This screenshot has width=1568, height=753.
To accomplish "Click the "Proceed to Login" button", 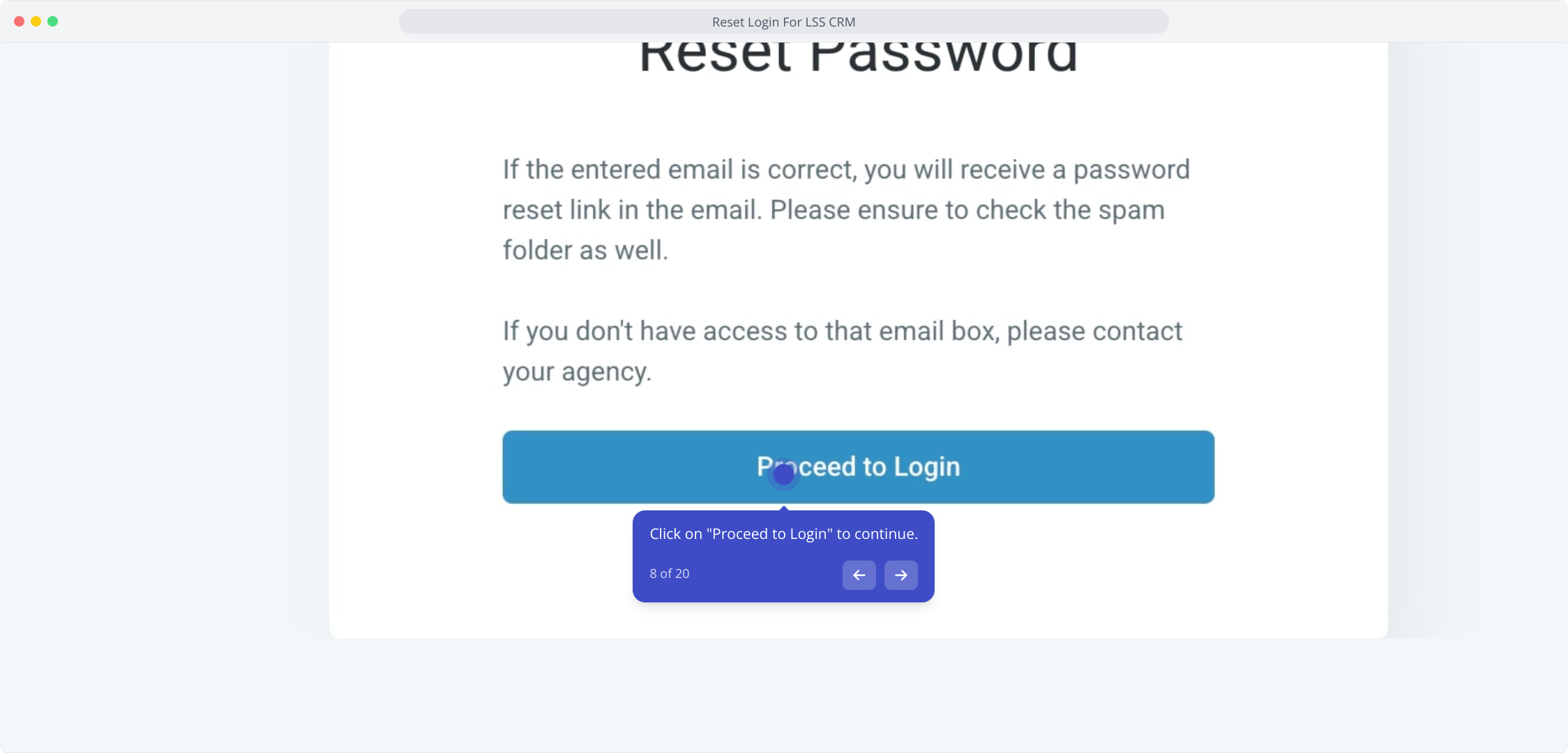I will [x=858, y=467].
